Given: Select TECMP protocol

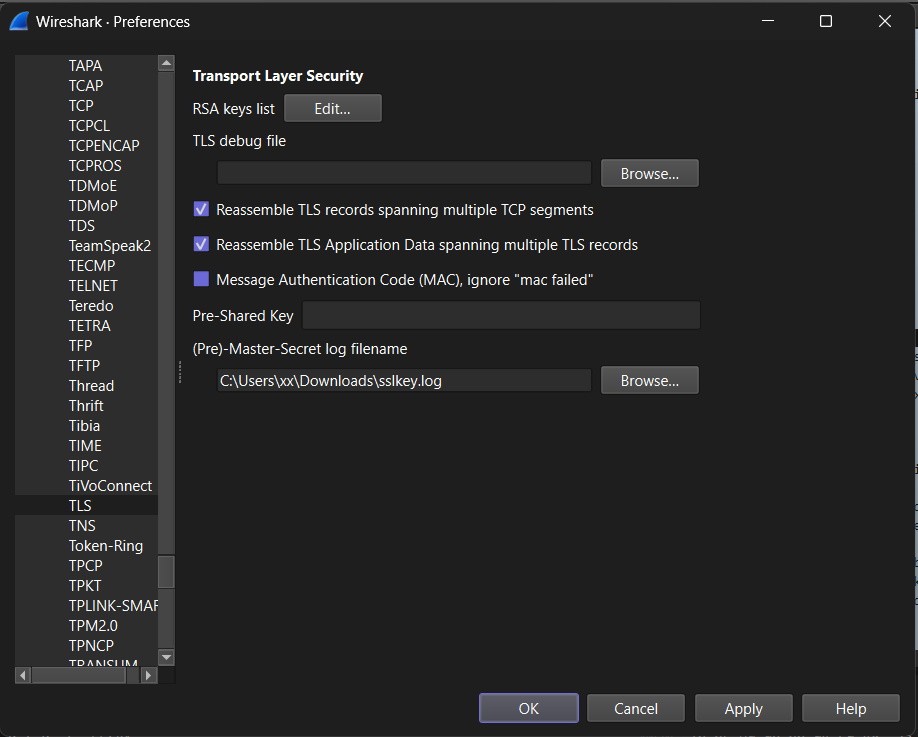Looking at the screenshot, I should tap(92, 266).
